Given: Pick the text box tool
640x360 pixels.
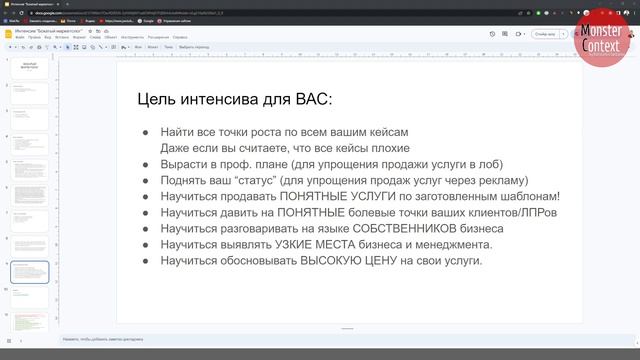Looking at the screenshot, I should [76, 47].
